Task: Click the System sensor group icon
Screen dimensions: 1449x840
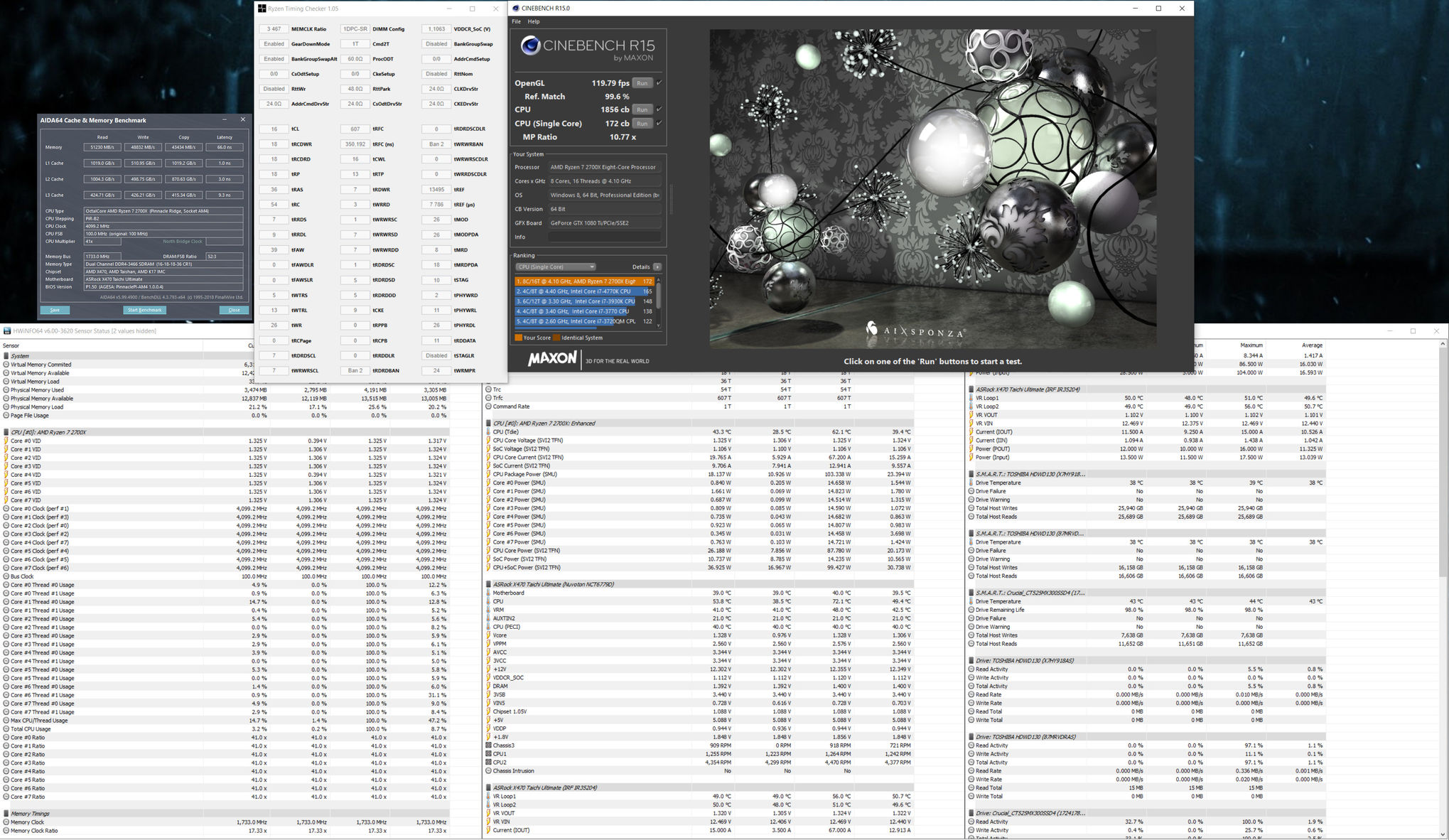Action: point(6,356)
